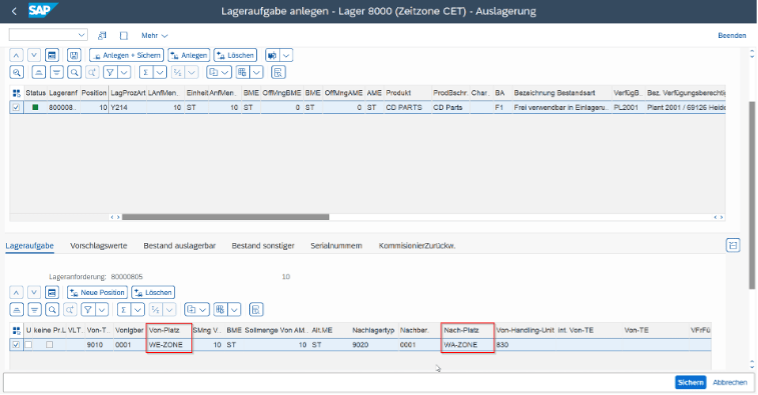Viewport: 758px width, 395px height.
Task: Open the layout dropdown in lower table toolbar
Action: point(234,309)
